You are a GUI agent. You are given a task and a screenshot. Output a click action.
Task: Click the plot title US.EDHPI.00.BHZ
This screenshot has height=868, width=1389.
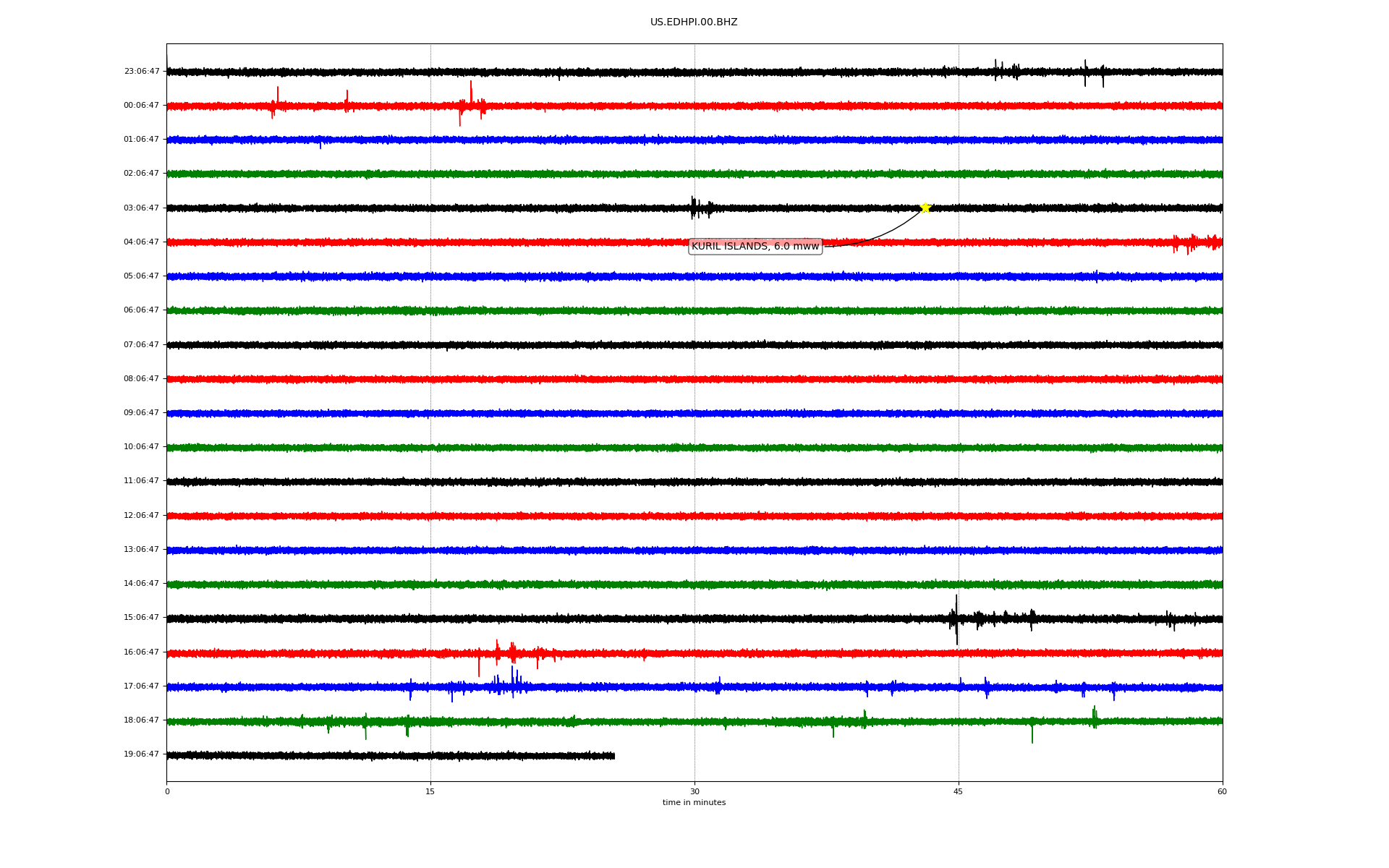point(694,22)
